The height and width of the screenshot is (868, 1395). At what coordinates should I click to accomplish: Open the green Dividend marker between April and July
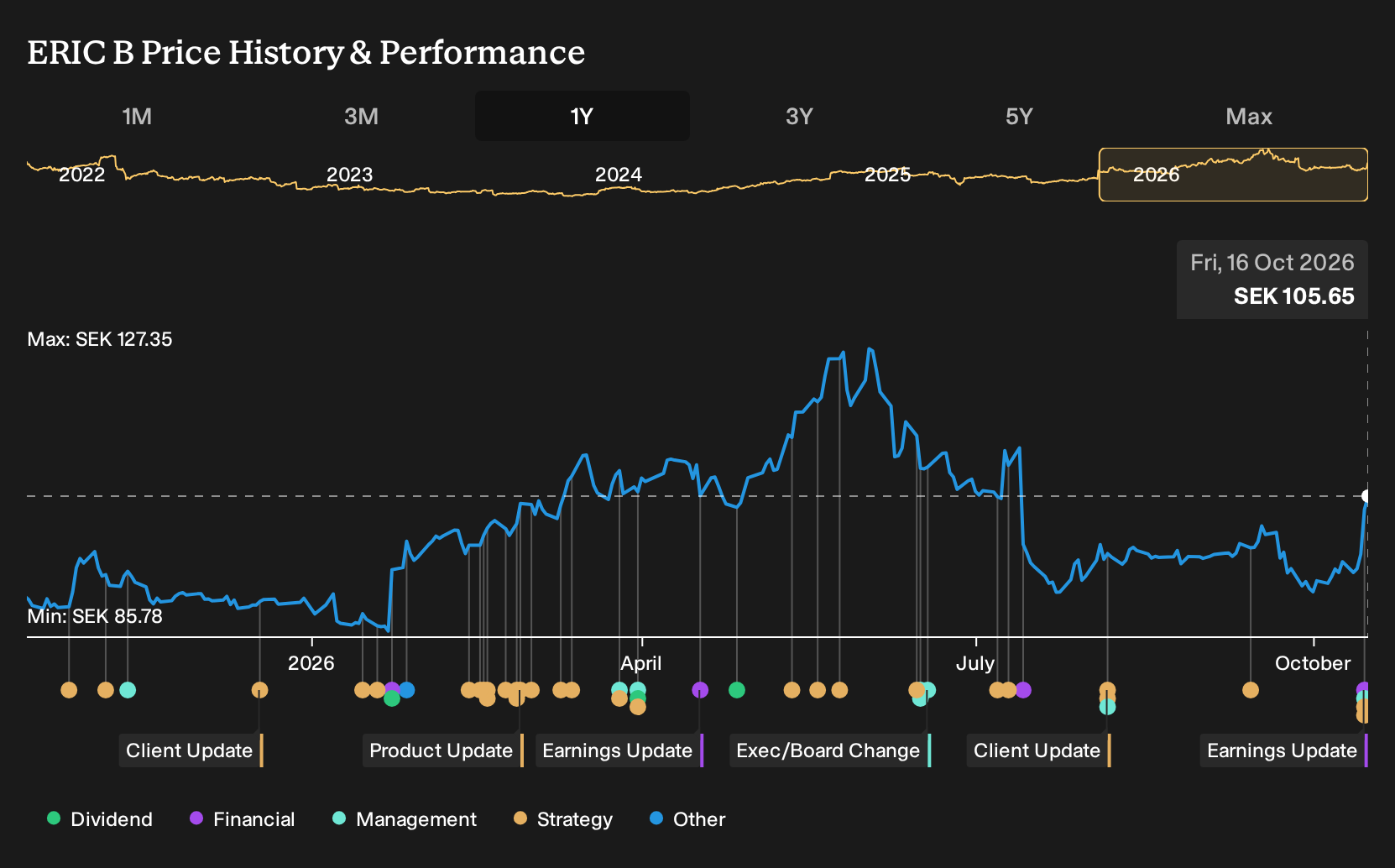click(x=737, y=690)
